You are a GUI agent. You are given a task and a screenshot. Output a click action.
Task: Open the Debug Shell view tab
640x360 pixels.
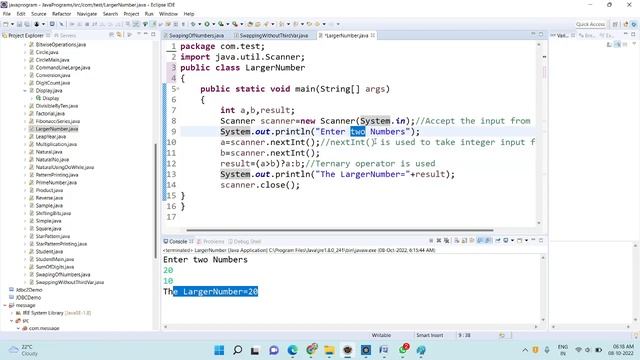(x=244, y=242)
